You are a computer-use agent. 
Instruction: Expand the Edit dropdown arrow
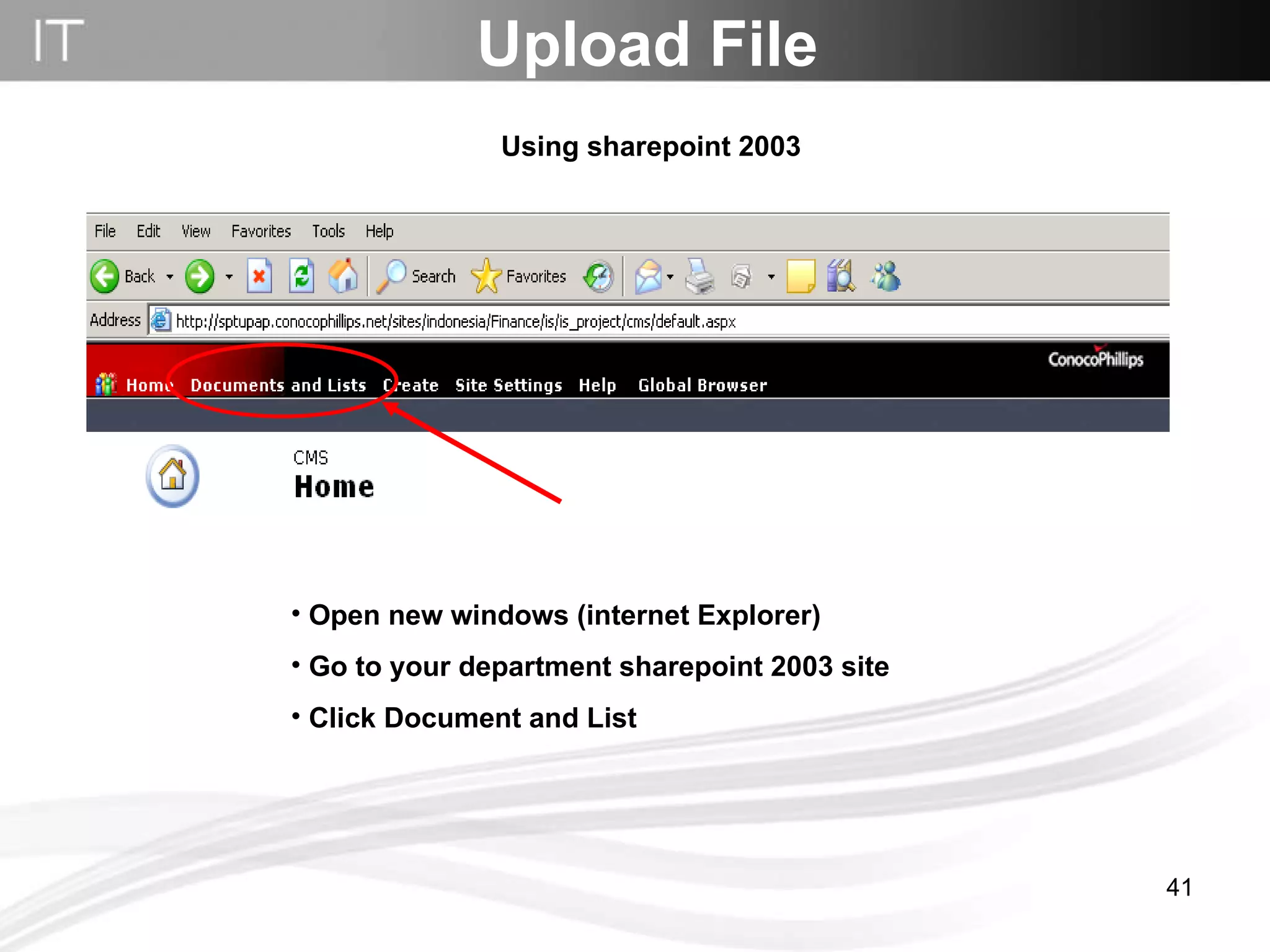771,277
